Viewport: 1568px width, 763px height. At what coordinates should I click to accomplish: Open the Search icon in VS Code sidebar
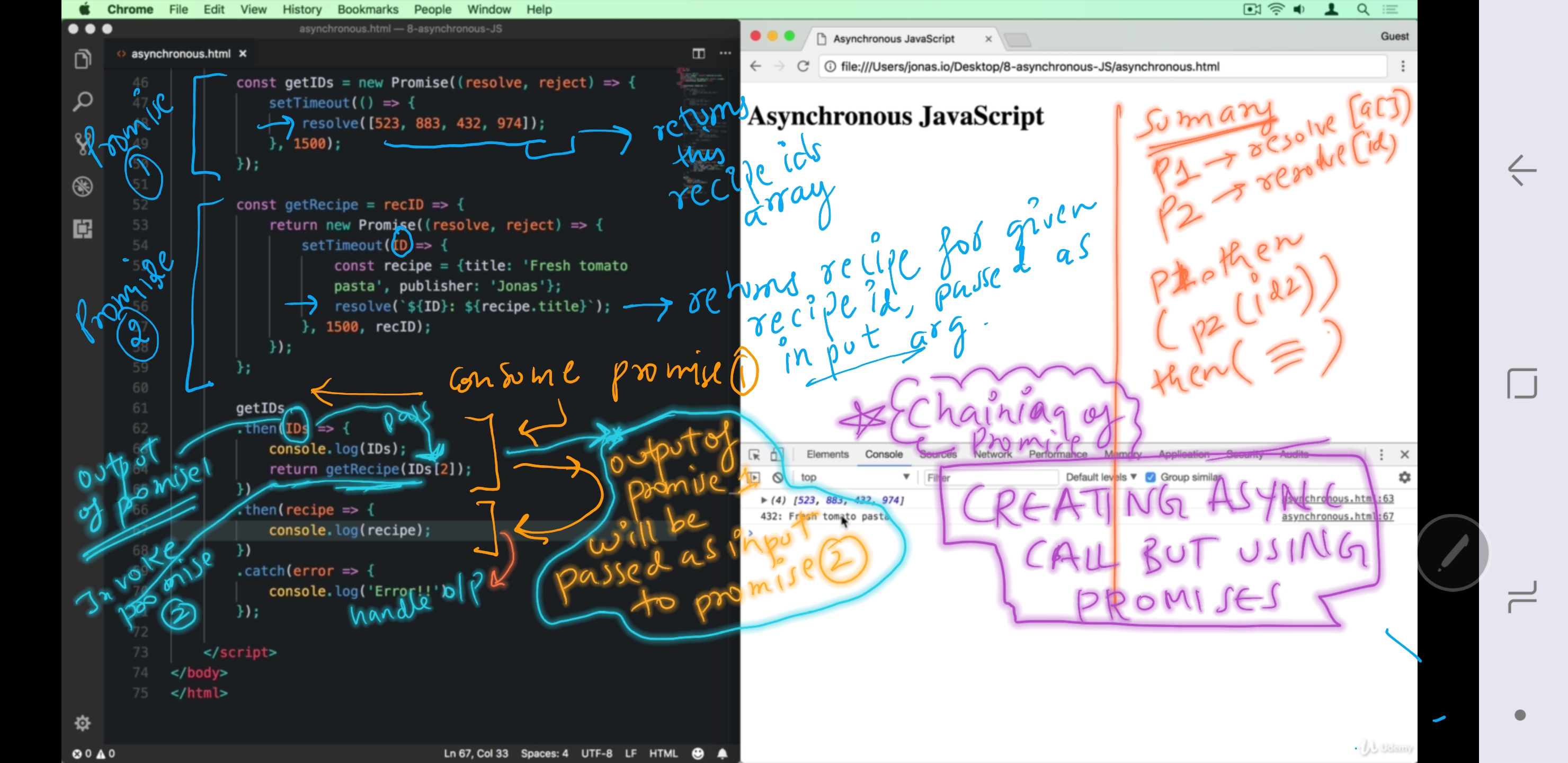83,102
